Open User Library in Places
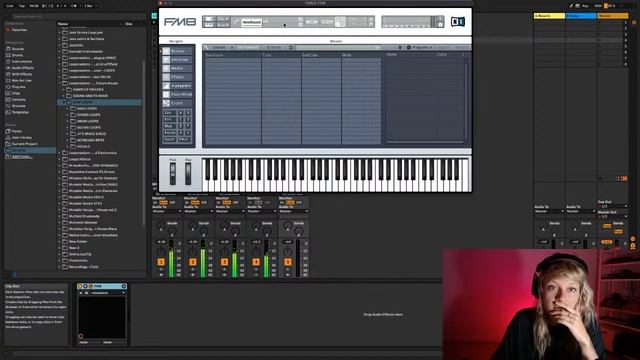The height and width of the screenshot is (360, 640). [19, 138]
